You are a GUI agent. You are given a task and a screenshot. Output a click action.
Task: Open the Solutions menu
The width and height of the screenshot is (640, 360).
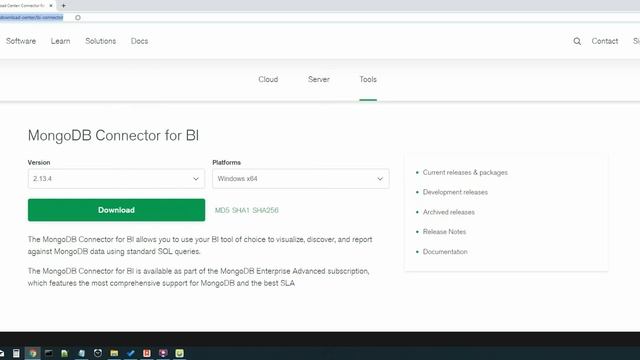(100, 41)
